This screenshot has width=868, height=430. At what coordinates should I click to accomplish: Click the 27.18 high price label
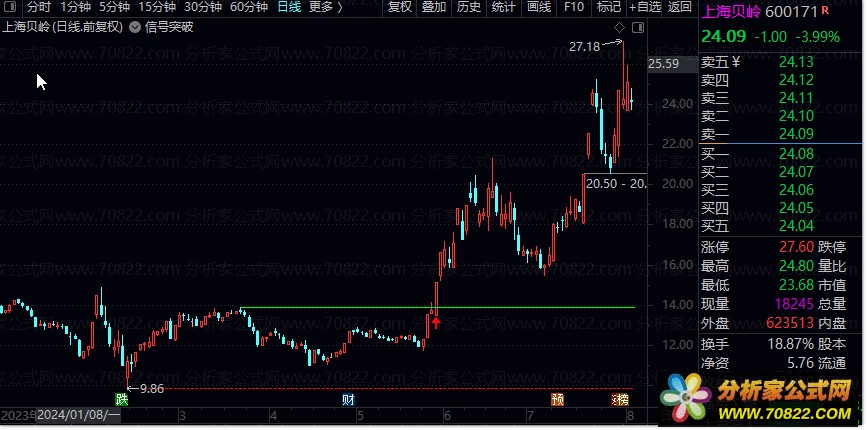click(585, 46)
